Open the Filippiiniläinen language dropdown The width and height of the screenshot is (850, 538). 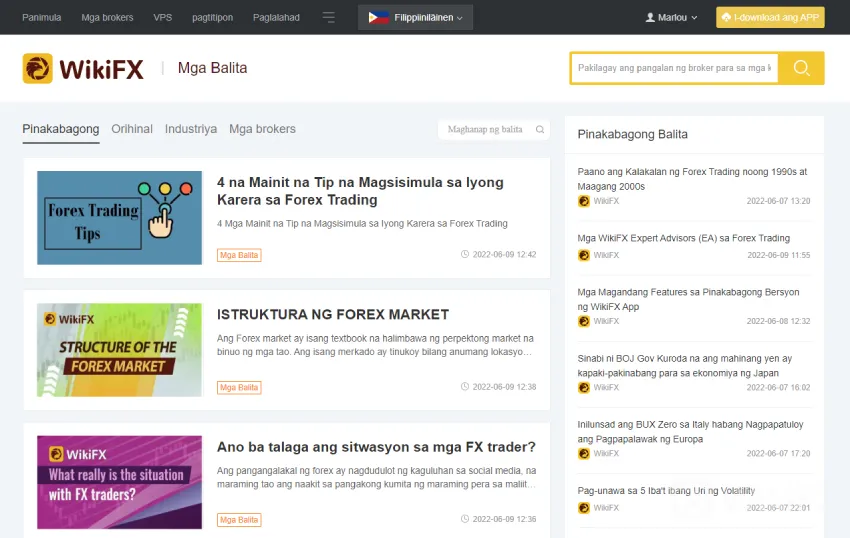[415, 17]
